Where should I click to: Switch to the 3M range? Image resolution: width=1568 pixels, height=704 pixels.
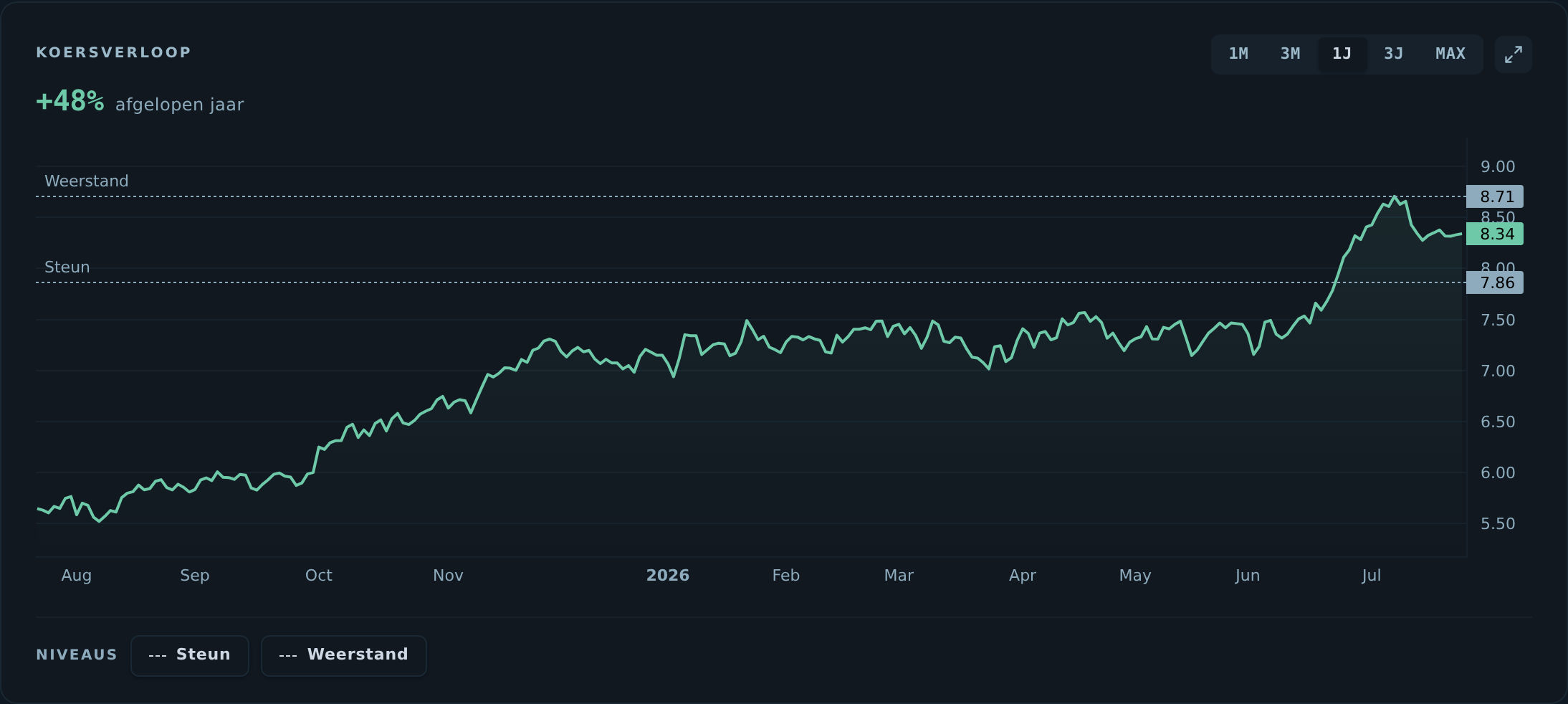(x=1290, y=54)
